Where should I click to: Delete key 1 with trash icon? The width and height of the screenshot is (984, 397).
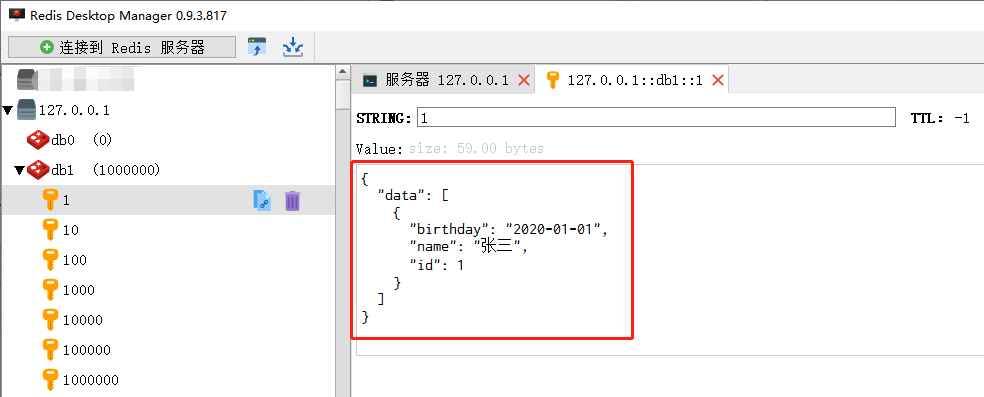click(292, 201)
